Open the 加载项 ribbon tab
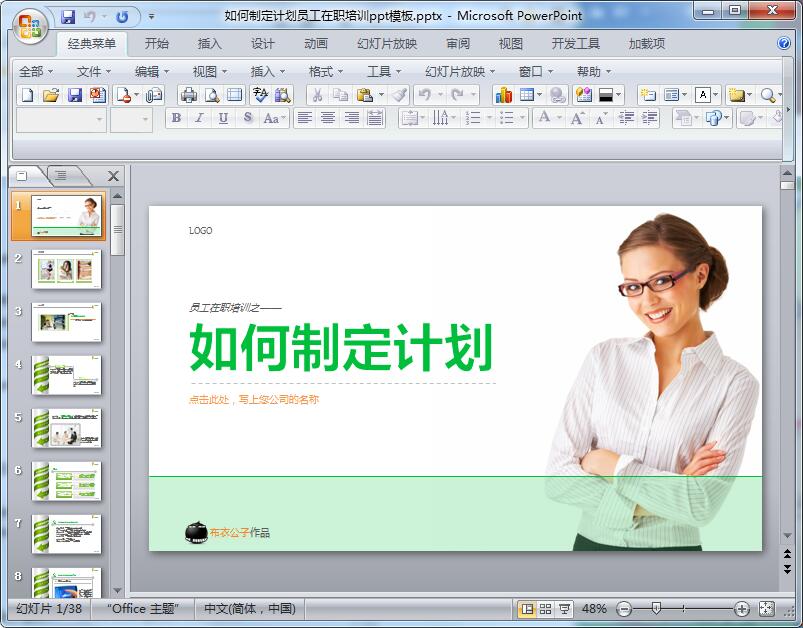This screenshot has height=628, width=803. (x=647, y=44)
